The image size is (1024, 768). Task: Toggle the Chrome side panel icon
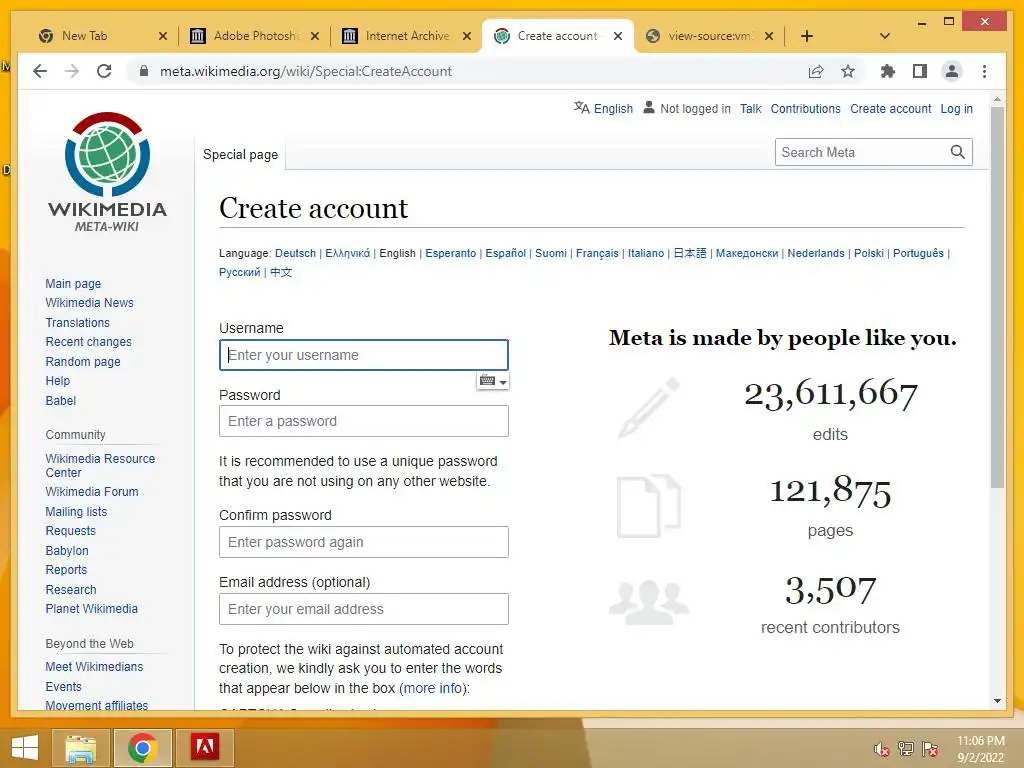coord(920,71)
